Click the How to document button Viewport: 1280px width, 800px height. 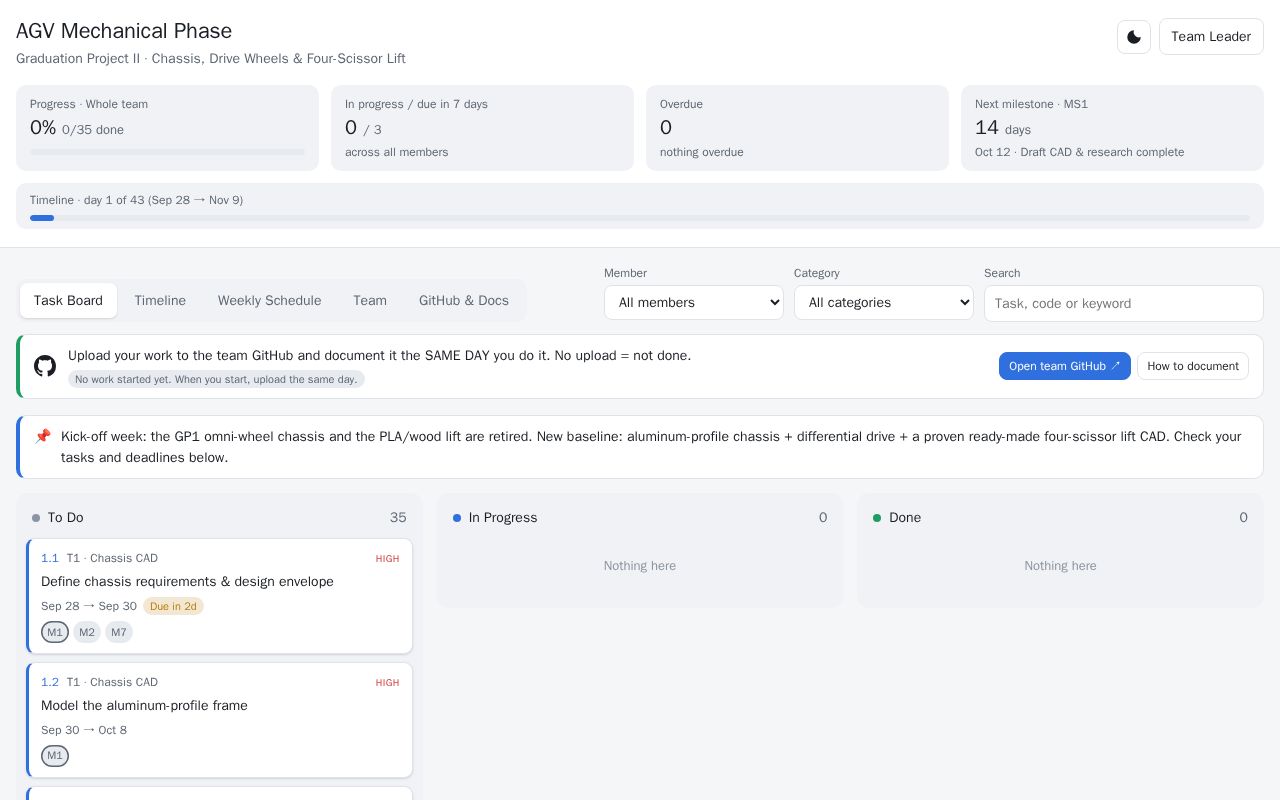point(1193,366)
